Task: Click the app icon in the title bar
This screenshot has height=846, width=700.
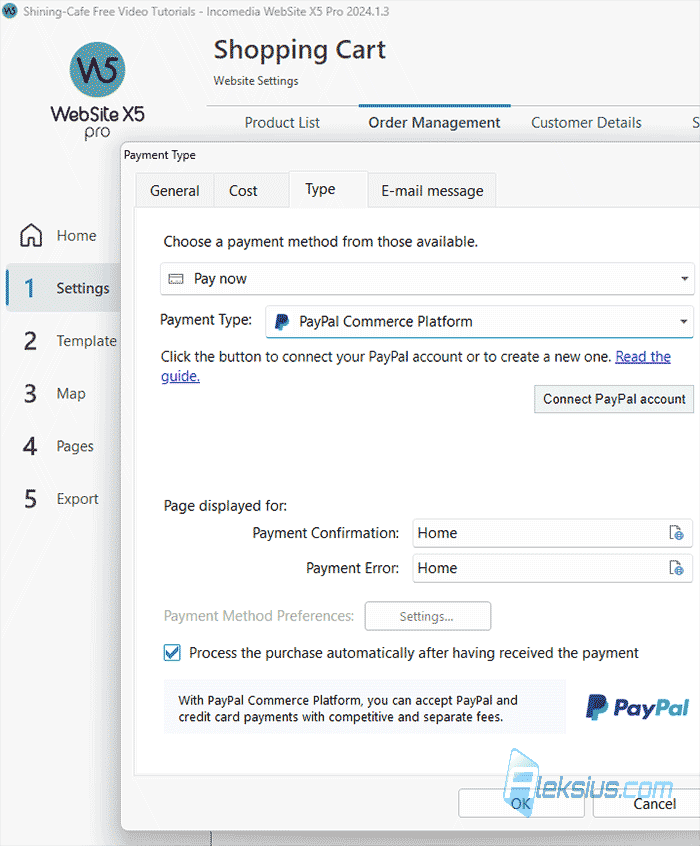Action: (x=10, y=11)
